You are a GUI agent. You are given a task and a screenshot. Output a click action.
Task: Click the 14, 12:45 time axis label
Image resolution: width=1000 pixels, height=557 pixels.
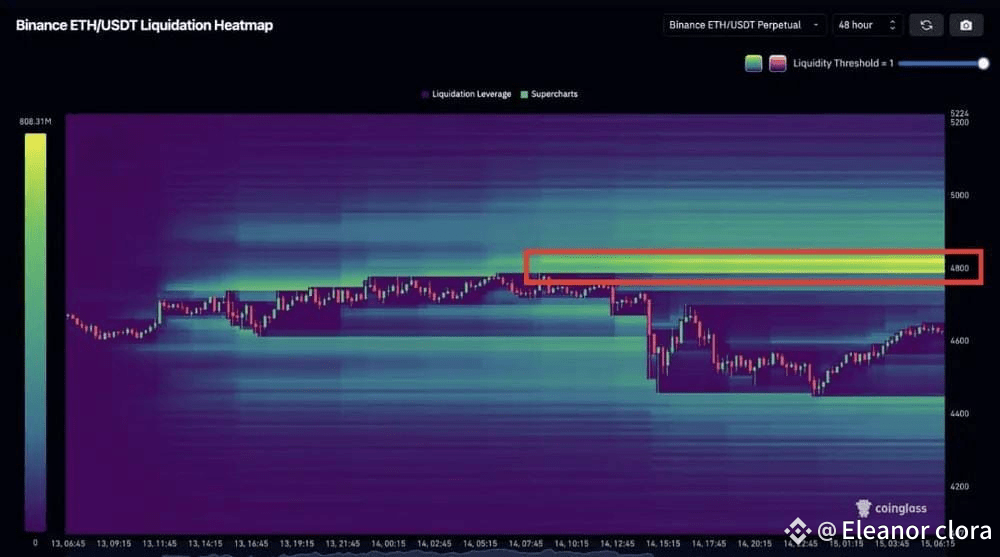pos(617,544)
